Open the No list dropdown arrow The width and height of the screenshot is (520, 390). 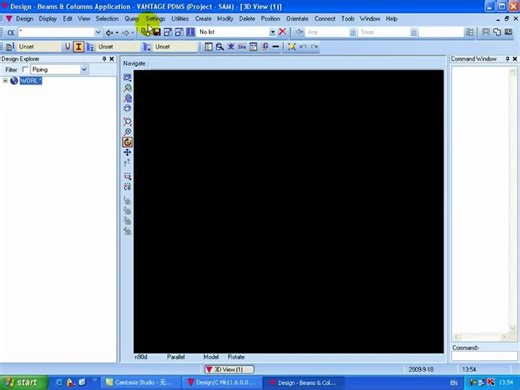(x=272, y=32)
